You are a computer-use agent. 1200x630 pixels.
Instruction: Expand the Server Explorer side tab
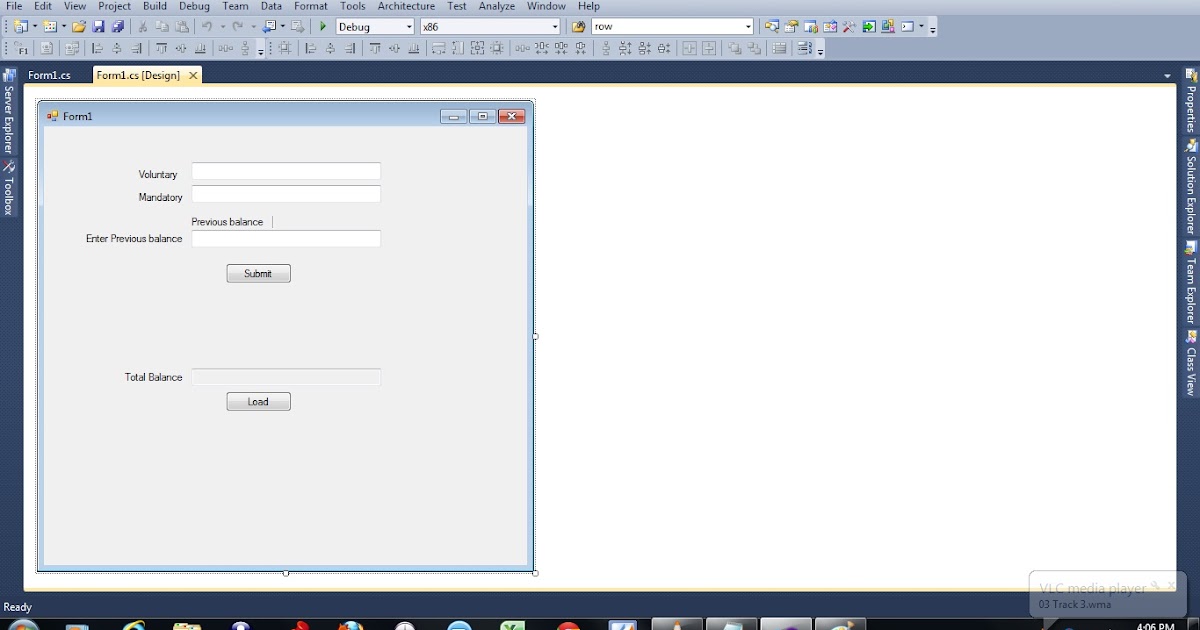pos(9,110)
